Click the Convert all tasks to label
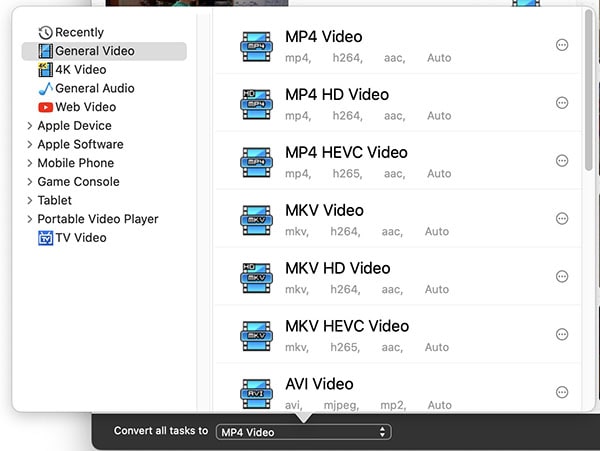Viewport: 600px width, 451px height. pyautogui.click(x=161, y=431)
